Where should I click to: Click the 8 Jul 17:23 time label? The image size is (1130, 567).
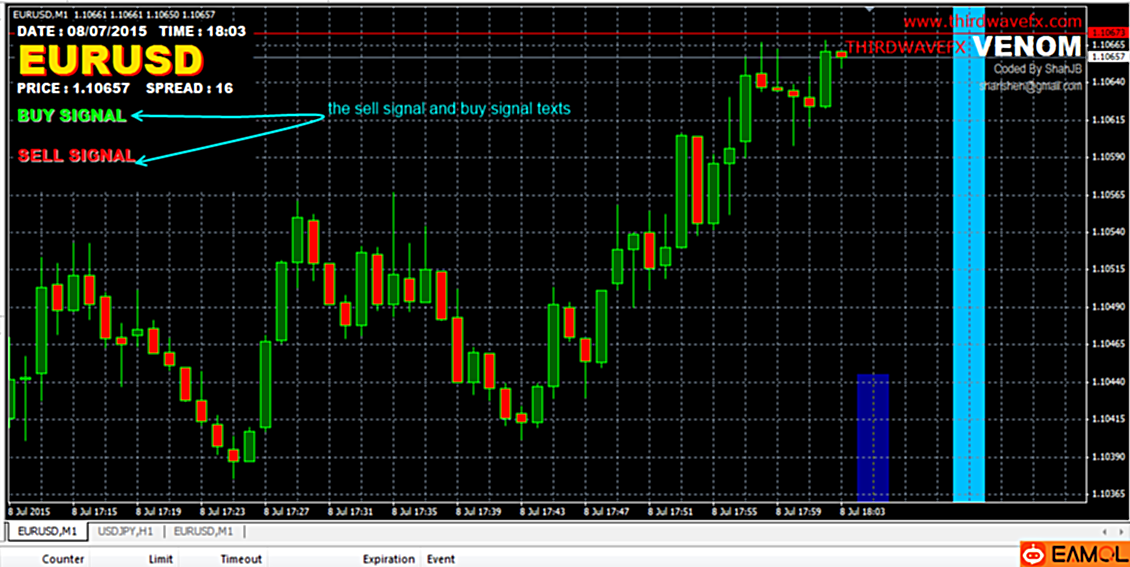(x=223, y=512)
